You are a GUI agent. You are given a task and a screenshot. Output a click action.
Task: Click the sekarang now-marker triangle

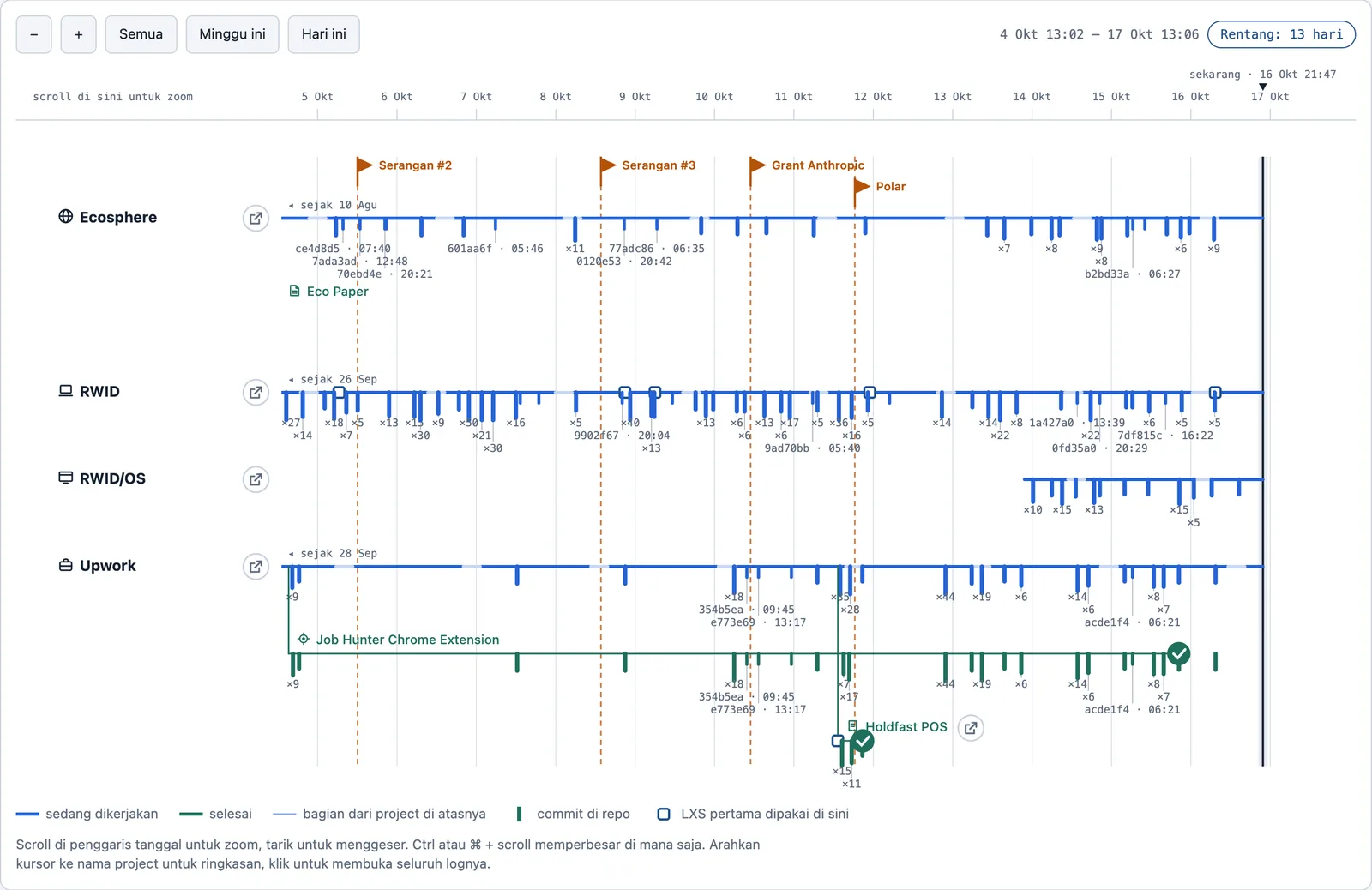1262,87
